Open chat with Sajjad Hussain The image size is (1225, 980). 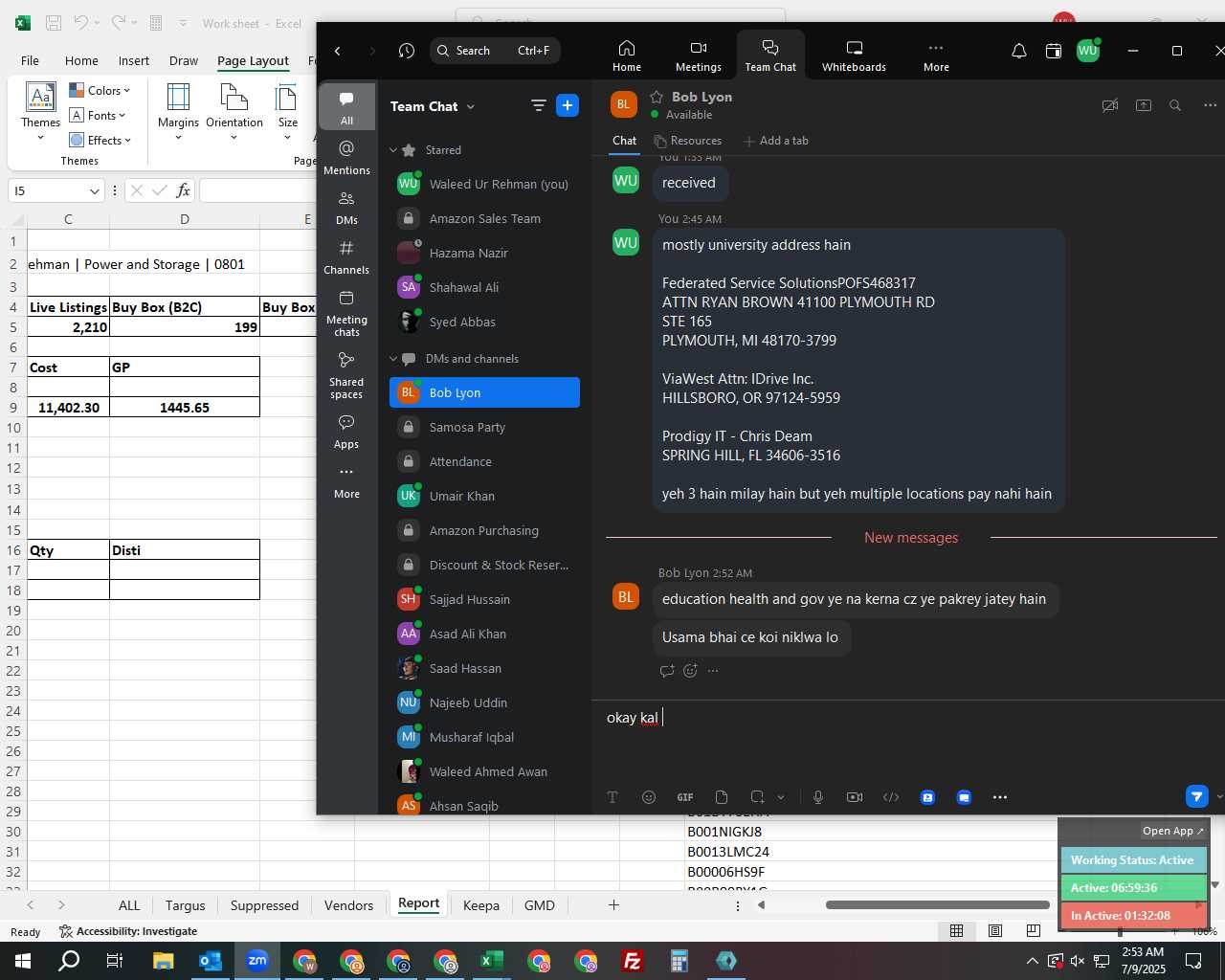point(484,599)
